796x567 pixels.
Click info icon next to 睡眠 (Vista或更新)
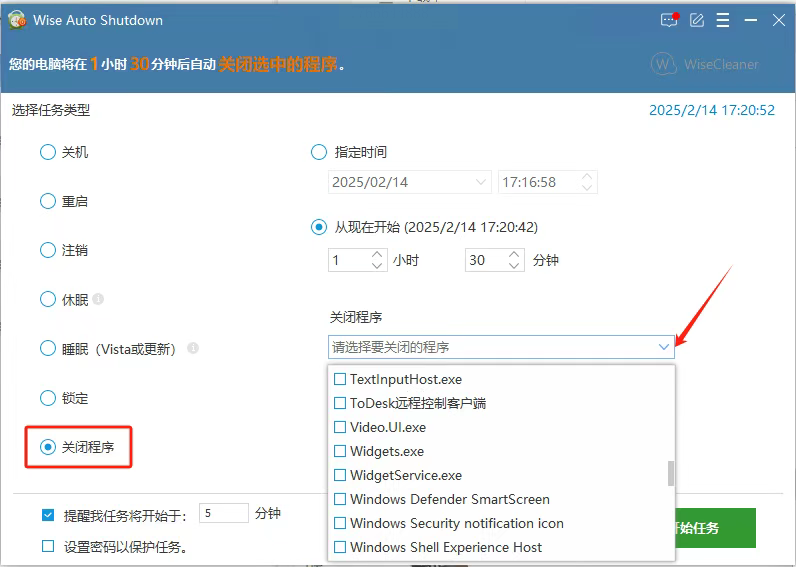click(193, 348)
